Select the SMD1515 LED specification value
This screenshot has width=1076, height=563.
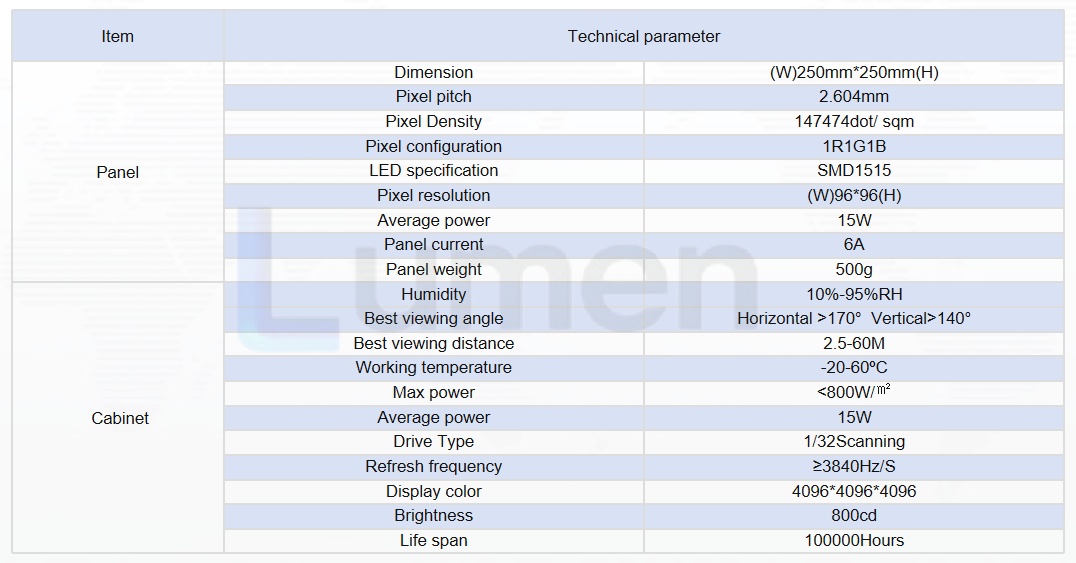(854, 170)
